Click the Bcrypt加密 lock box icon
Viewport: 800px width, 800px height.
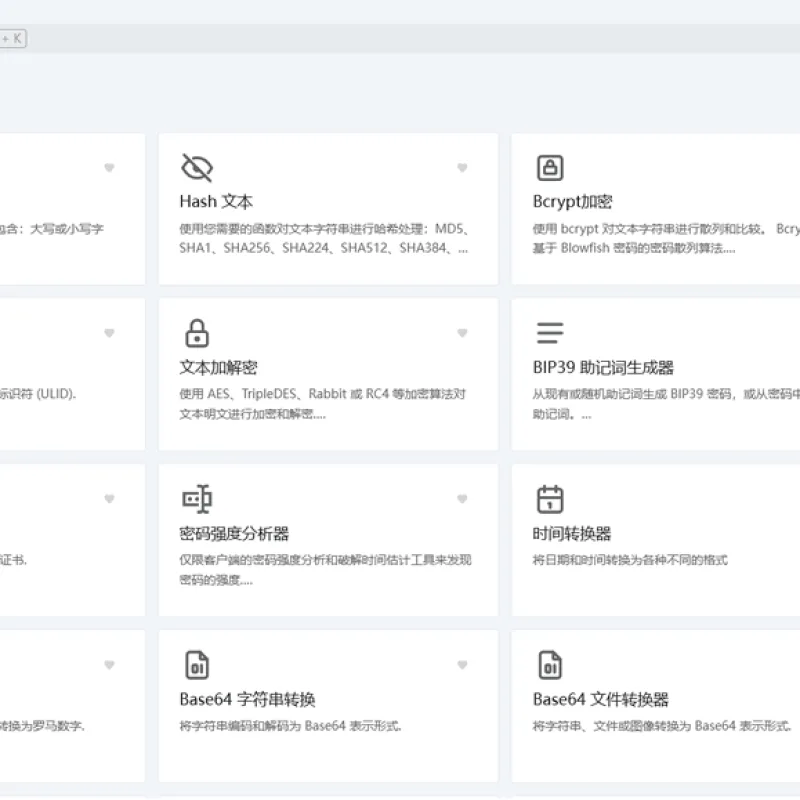point(550,168)
